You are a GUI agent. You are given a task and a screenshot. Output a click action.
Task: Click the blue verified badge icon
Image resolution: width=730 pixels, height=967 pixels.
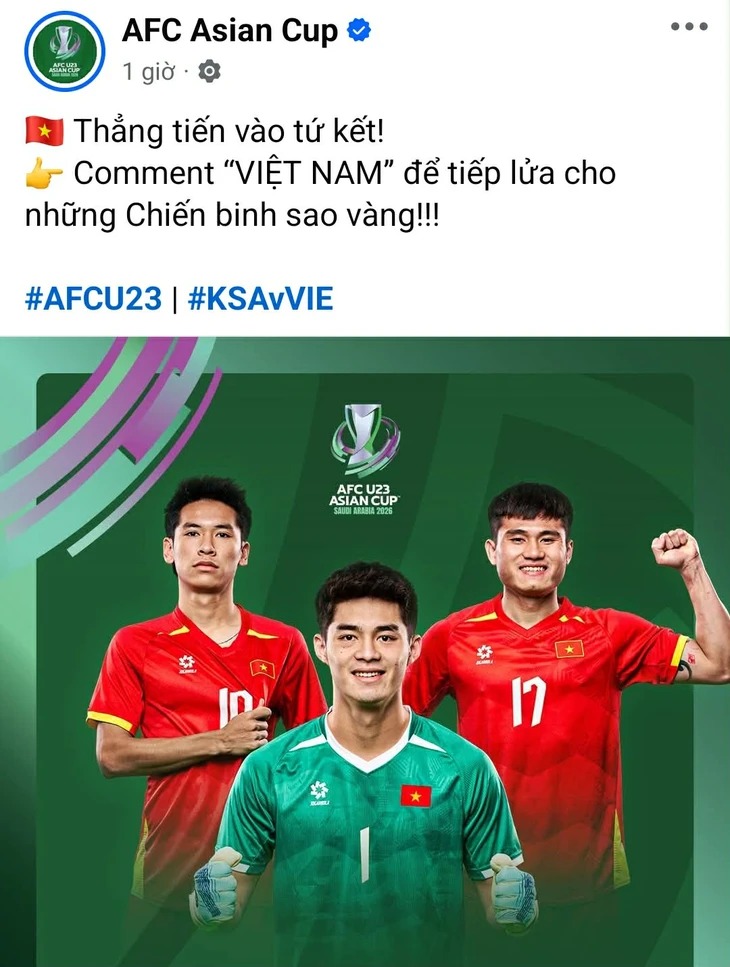click(359, 30)
